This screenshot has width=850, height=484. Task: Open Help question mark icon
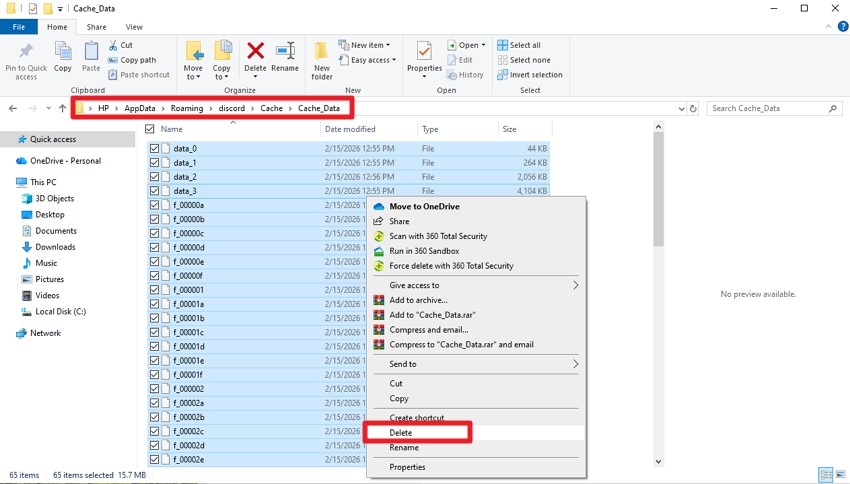843,26
